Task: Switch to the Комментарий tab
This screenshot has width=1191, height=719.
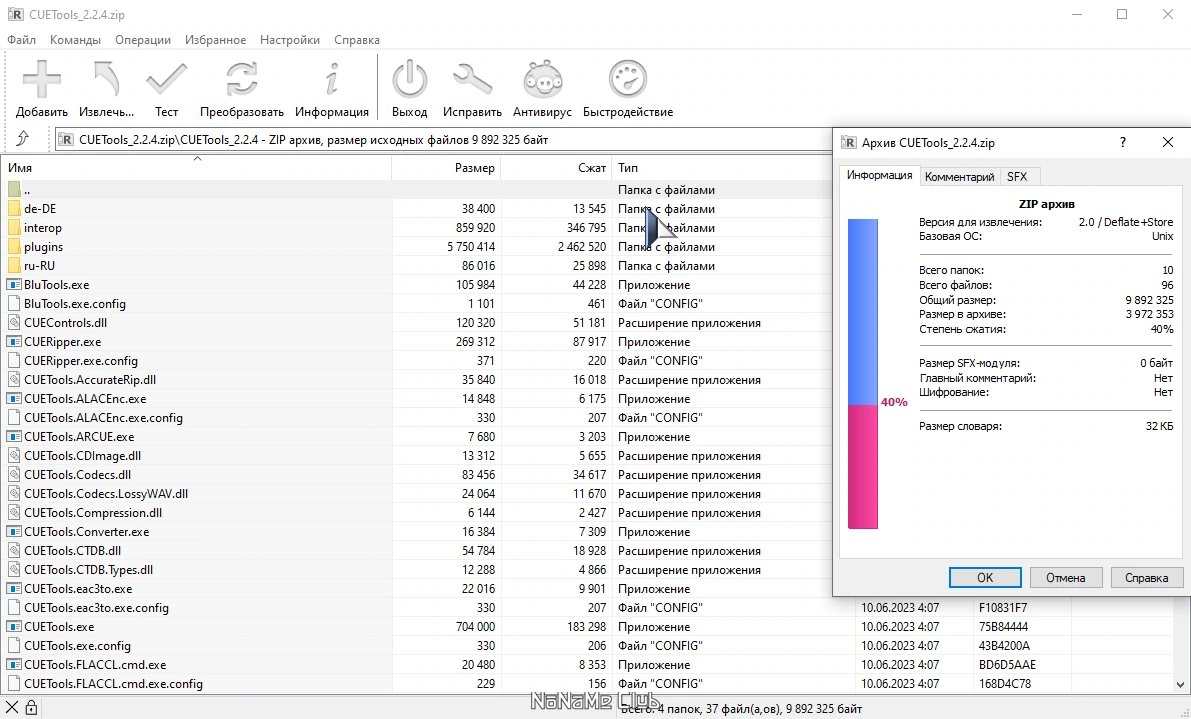Action: (959, 177)
